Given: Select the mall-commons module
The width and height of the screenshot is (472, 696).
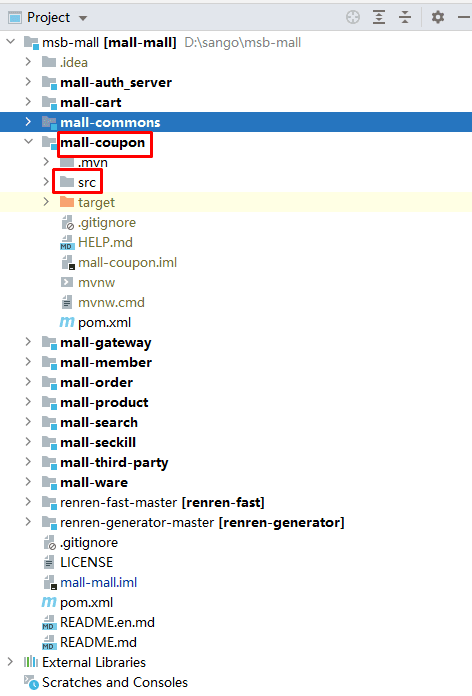Looking at the screenshot, I should tap(236, 122).
